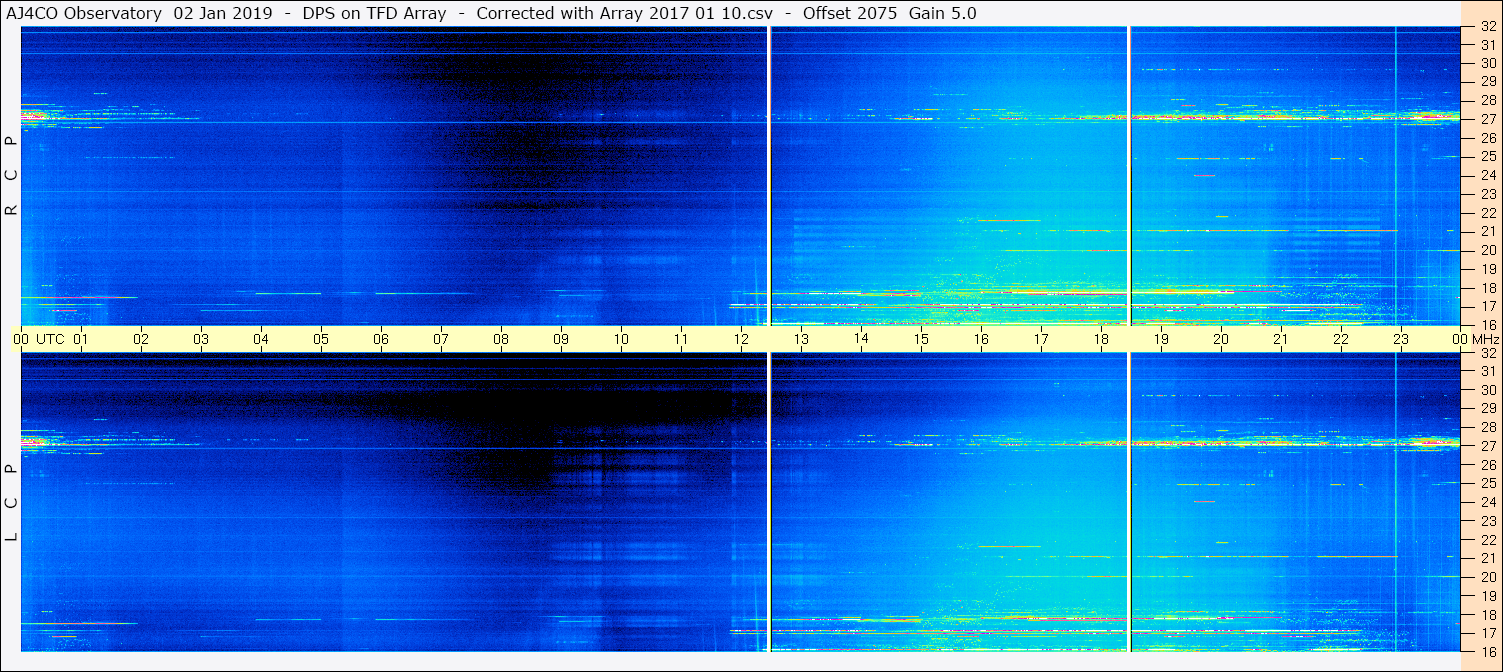Click the MHz label on time axis
The width and height of the screenshot is (1503, 672).
click(x=1485, y=339)
